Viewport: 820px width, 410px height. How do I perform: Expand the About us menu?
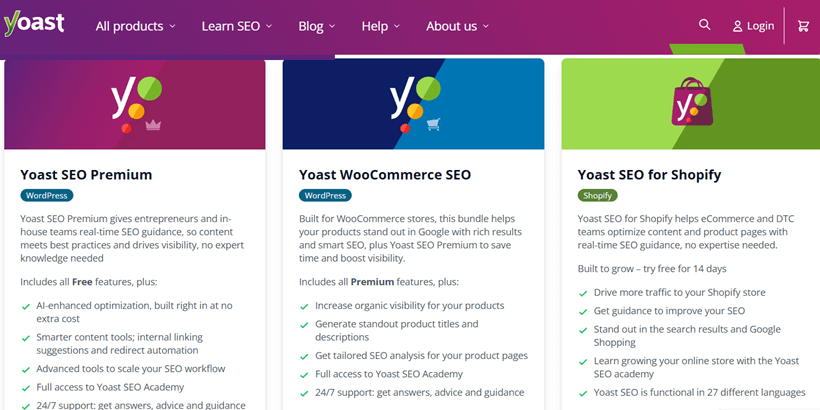pos(458,26)
